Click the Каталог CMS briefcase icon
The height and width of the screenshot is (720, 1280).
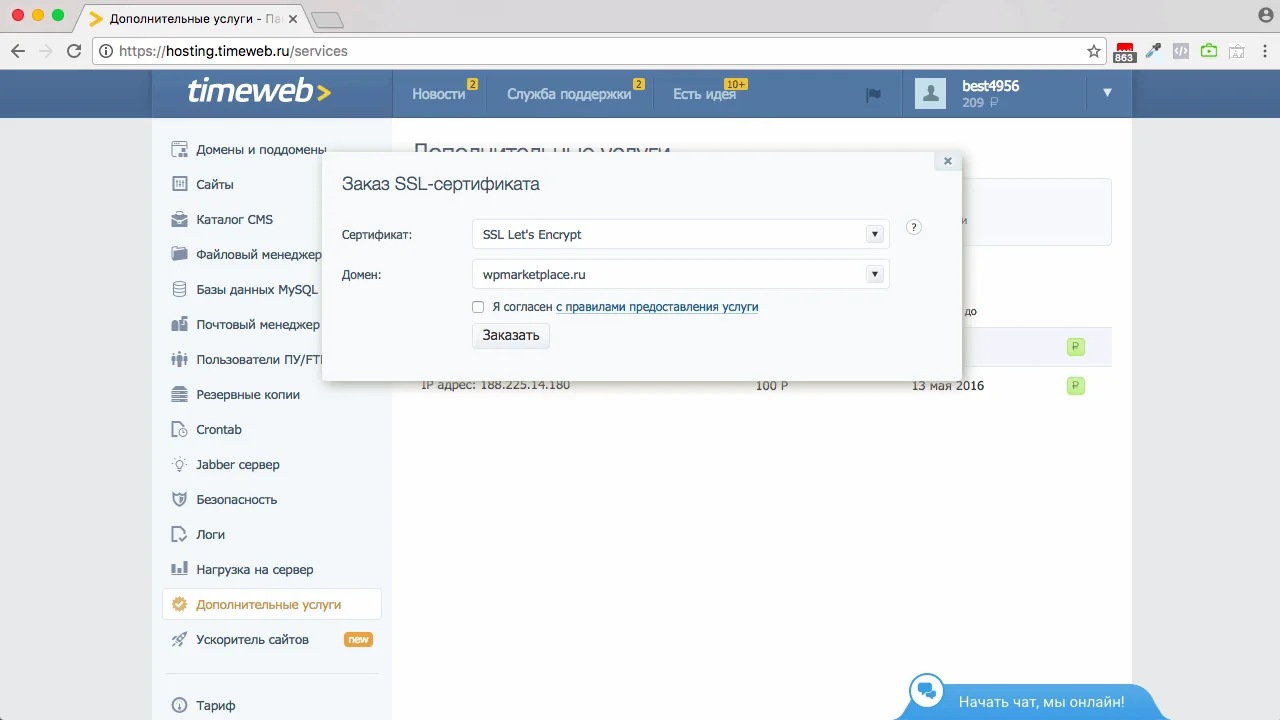click(180, 219)
